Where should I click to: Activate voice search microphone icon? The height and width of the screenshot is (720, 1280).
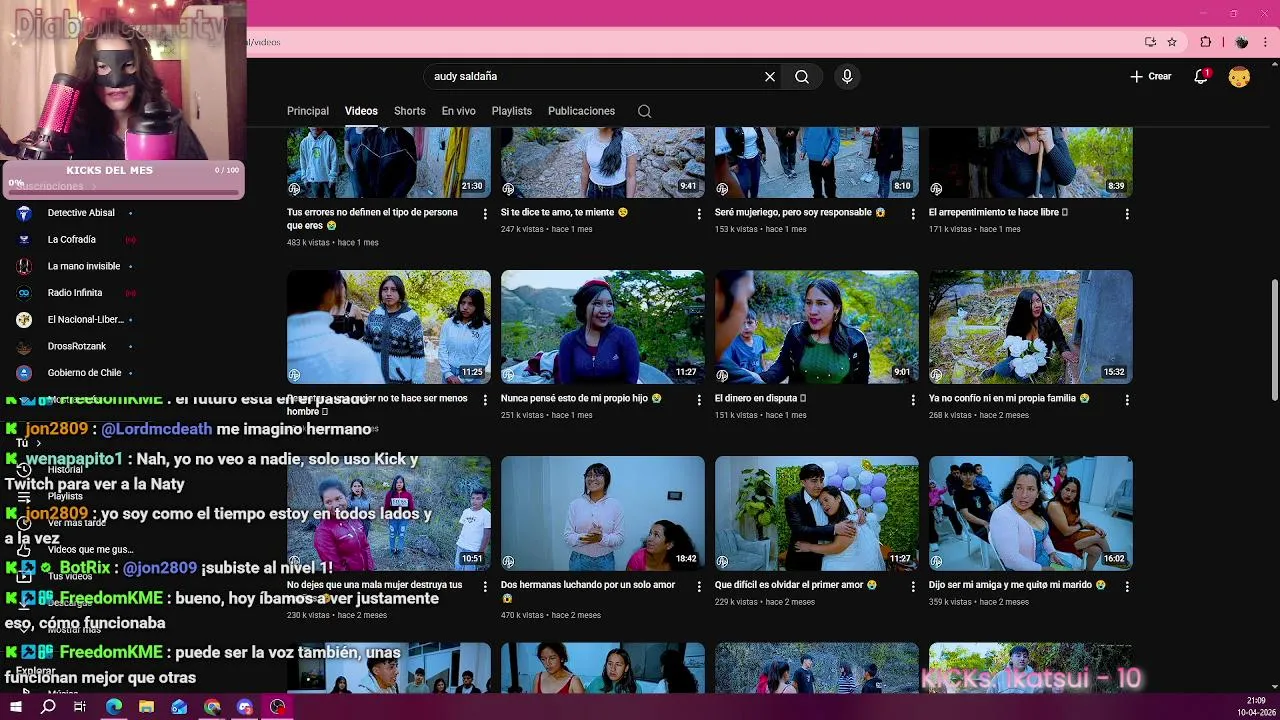[x=847, y=76]
